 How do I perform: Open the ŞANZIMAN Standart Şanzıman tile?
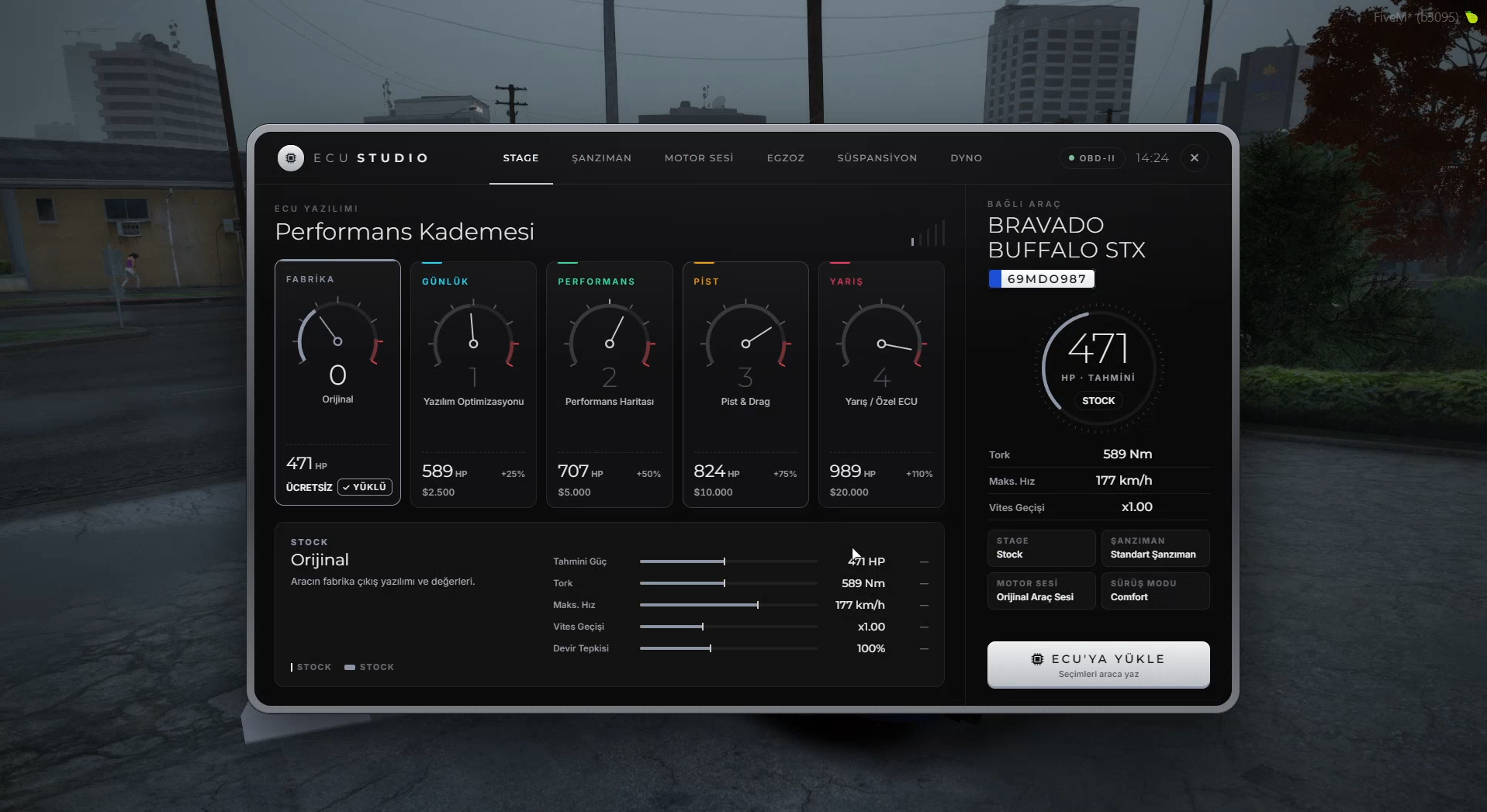[1155, 548]
